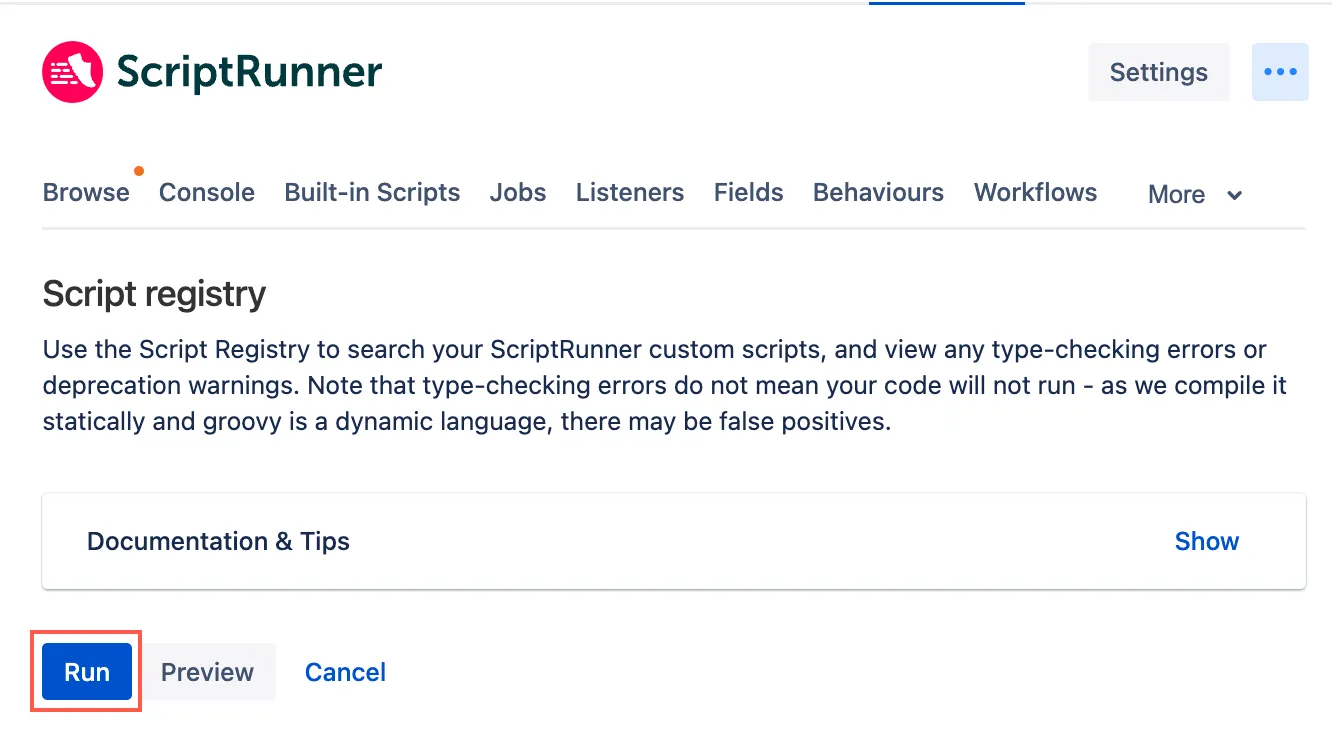Go to Built-in Scripts tab

click(372, 192)
